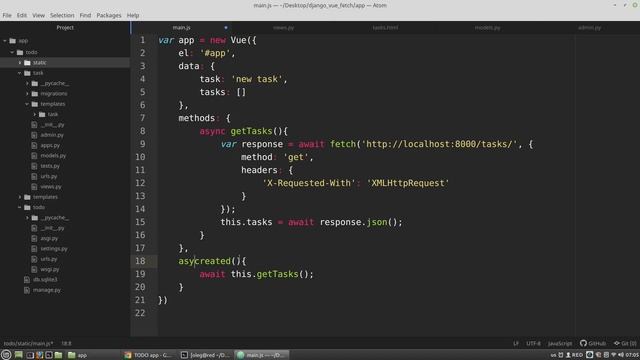
Task: Select the migrations folder icon
Action: (35, 93)
